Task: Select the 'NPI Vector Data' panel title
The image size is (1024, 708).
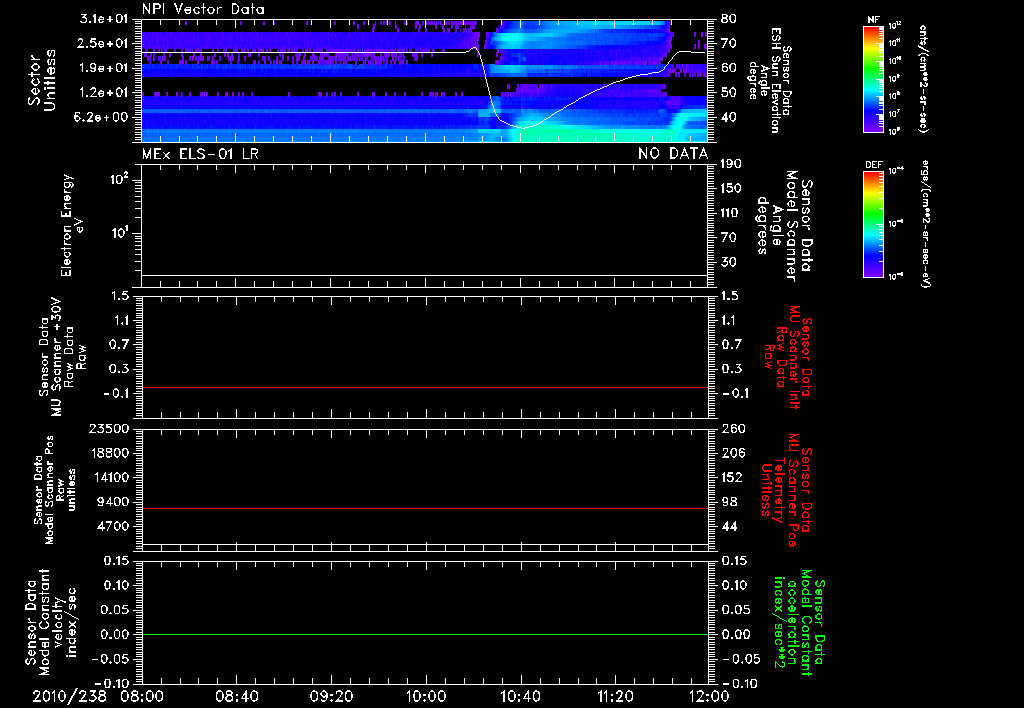Action: click(203, 9)
